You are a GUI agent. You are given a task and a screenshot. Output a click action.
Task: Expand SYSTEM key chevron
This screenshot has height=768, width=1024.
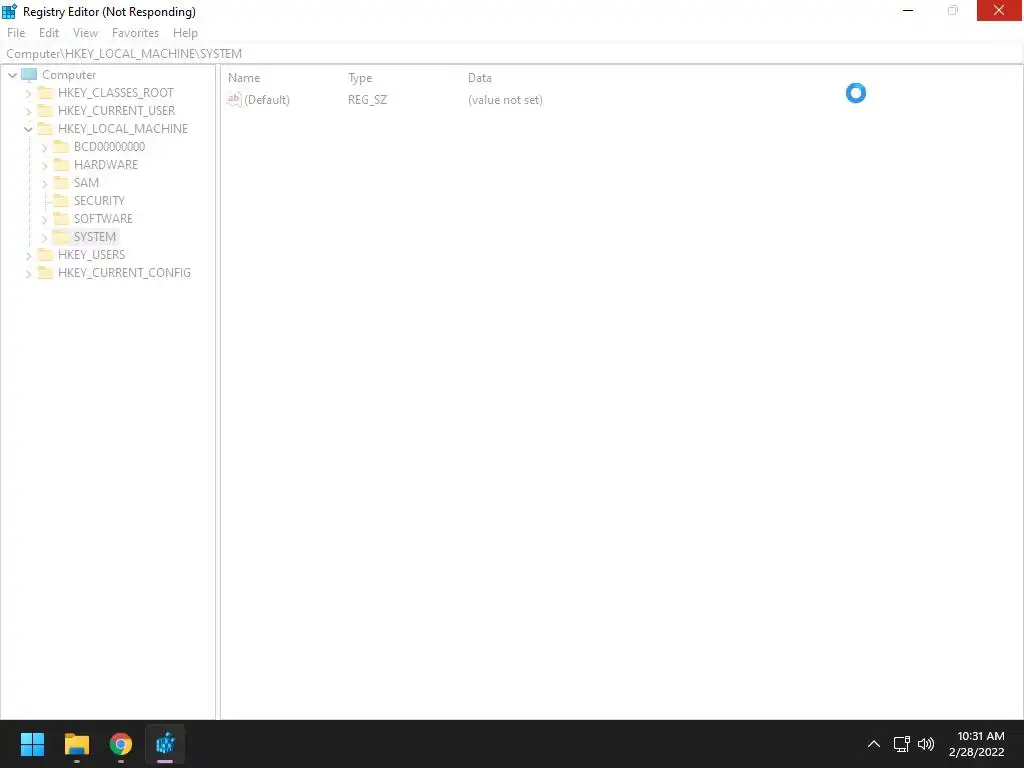click(44, 238)
